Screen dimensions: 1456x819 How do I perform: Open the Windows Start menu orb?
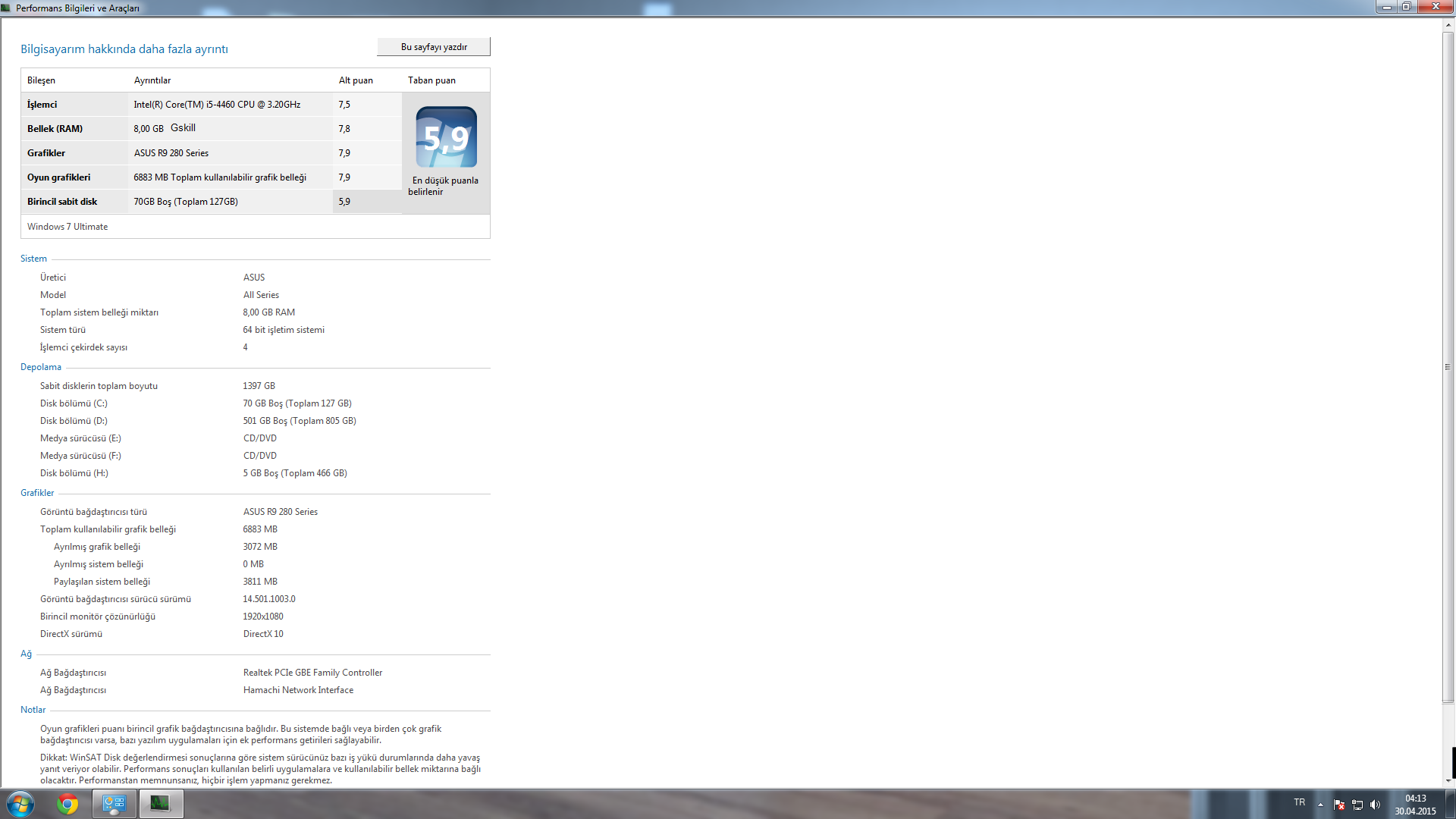20,804
